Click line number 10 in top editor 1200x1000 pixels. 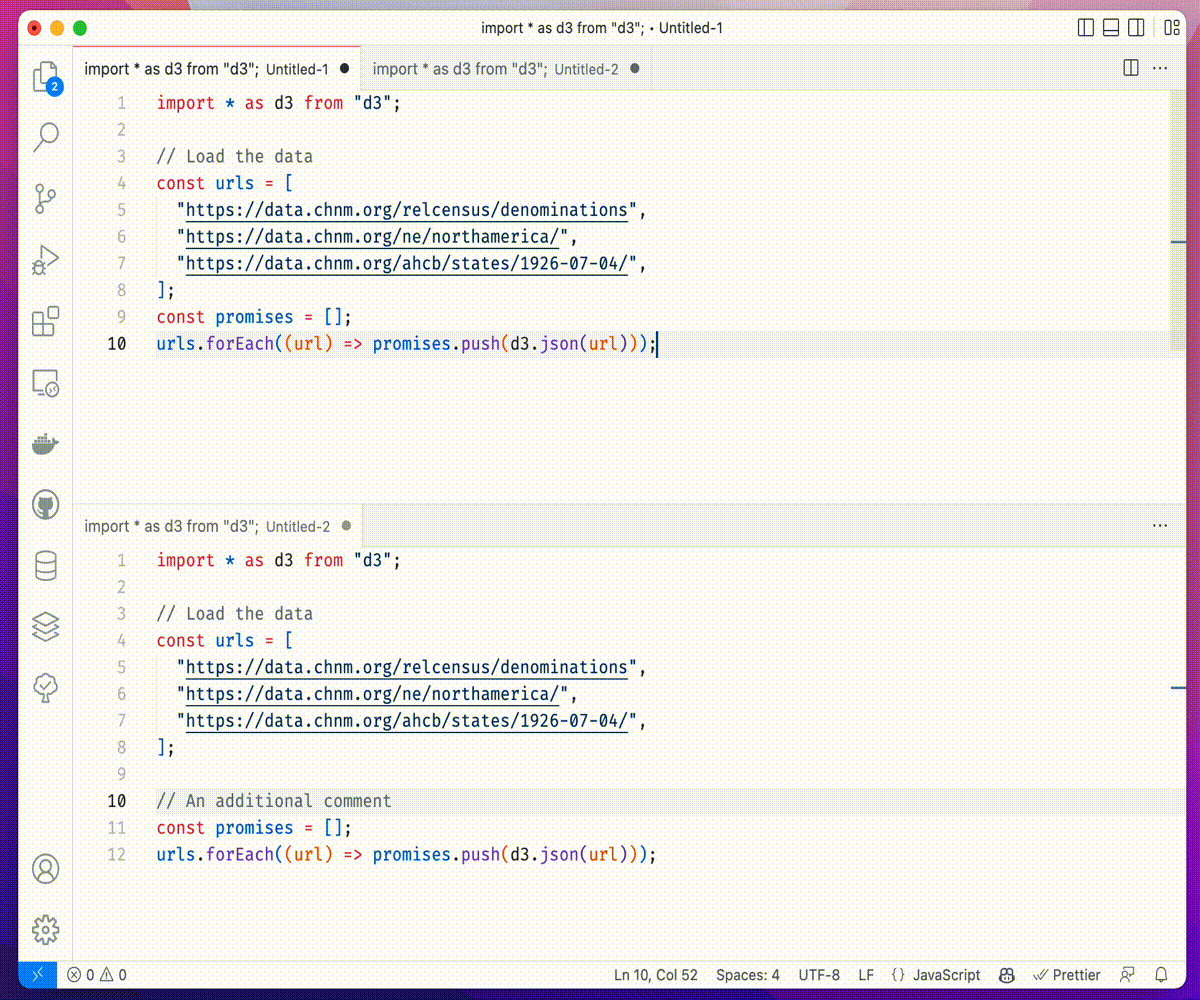pyautogui.click(x=116, y=344)
